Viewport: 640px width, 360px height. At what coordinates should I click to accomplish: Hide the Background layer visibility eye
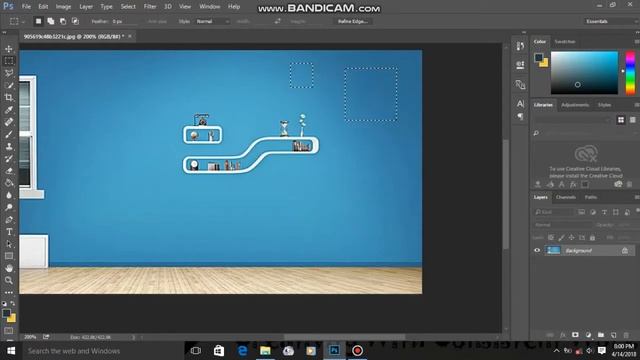tap(537, 251)
